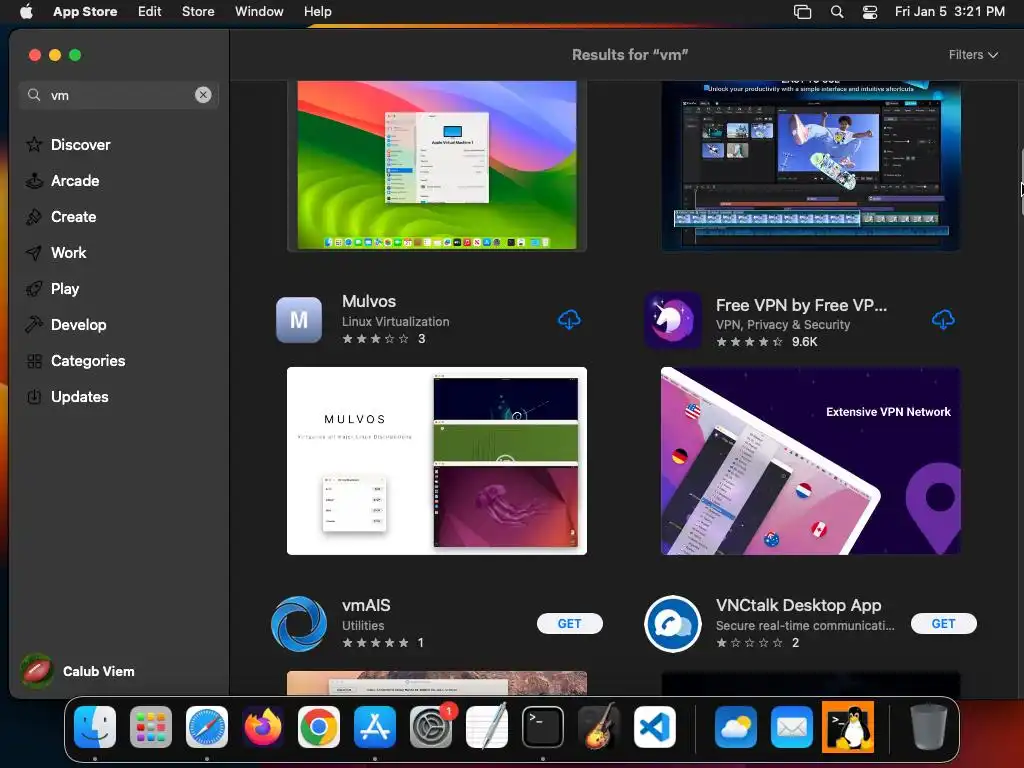The width and height of the screenshot is (1024, 768).
Task: Open the Help menu
Action: pyautogui.click(x=317, y=11)
